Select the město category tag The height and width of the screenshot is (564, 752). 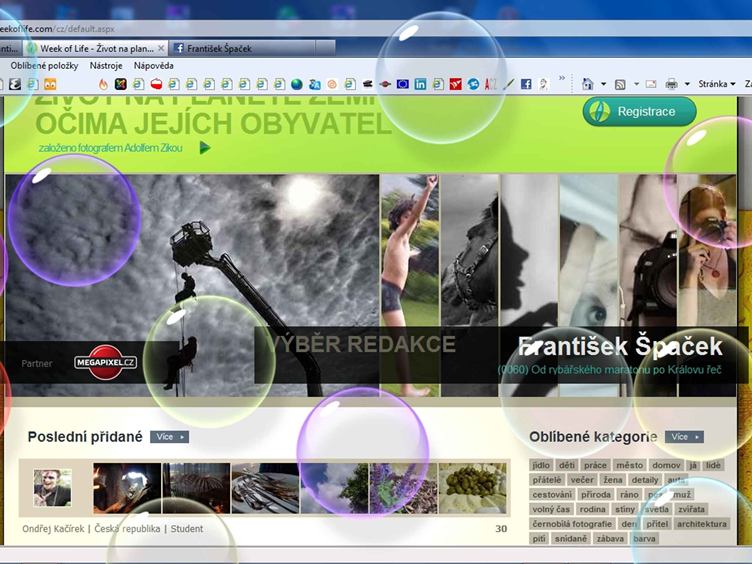629,465
